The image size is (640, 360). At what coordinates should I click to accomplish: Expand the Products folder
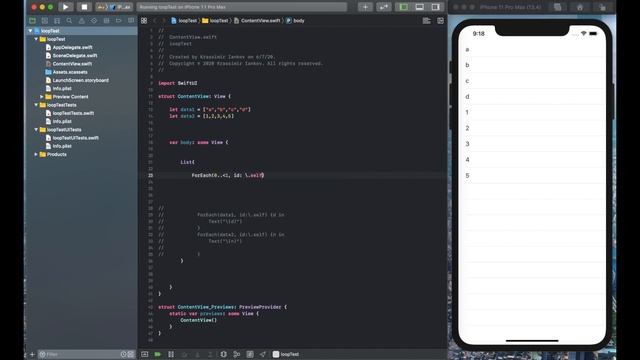coord(36,154)
